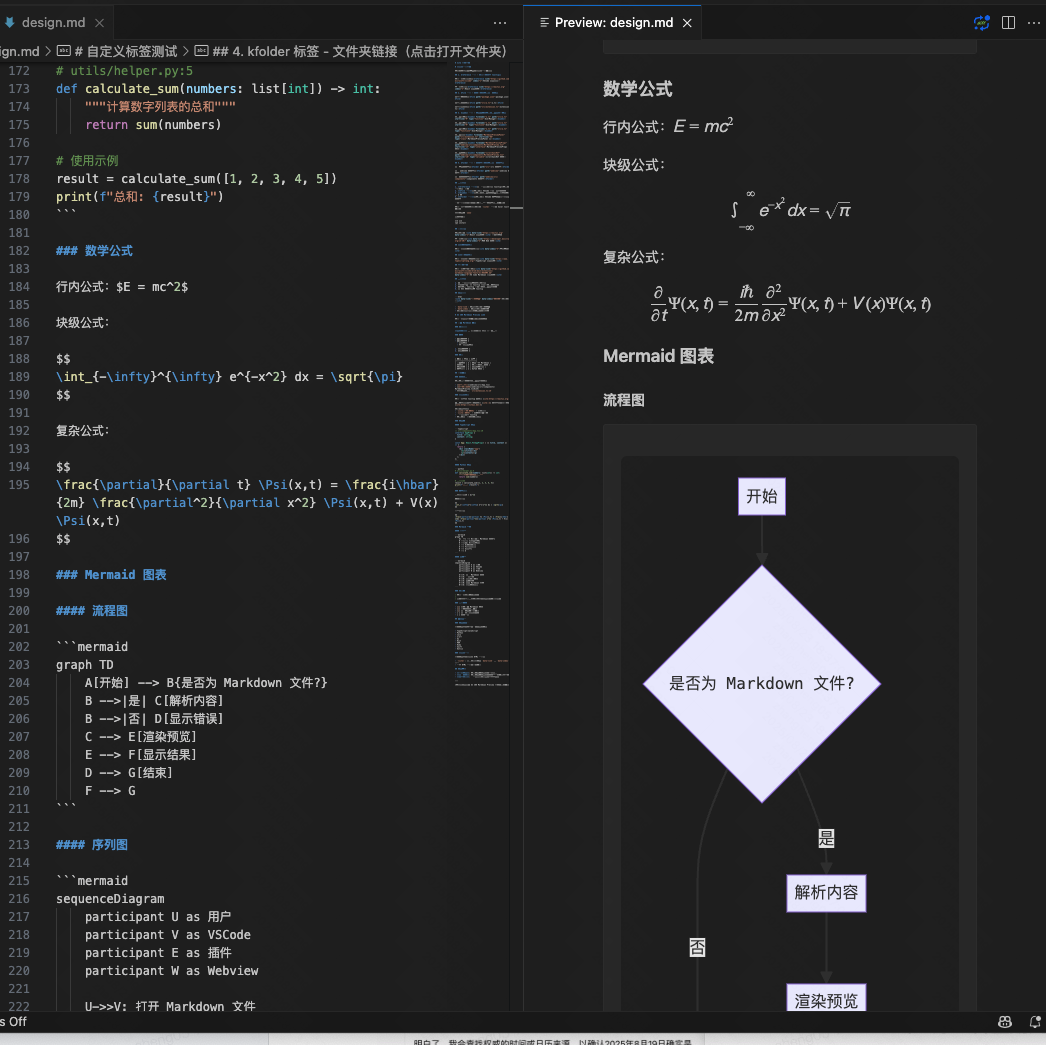This screenshot has height=1045, width=1046.
Task: Click the 'sequenceDiagram' line in editor
Action: (x=110, y=899)
